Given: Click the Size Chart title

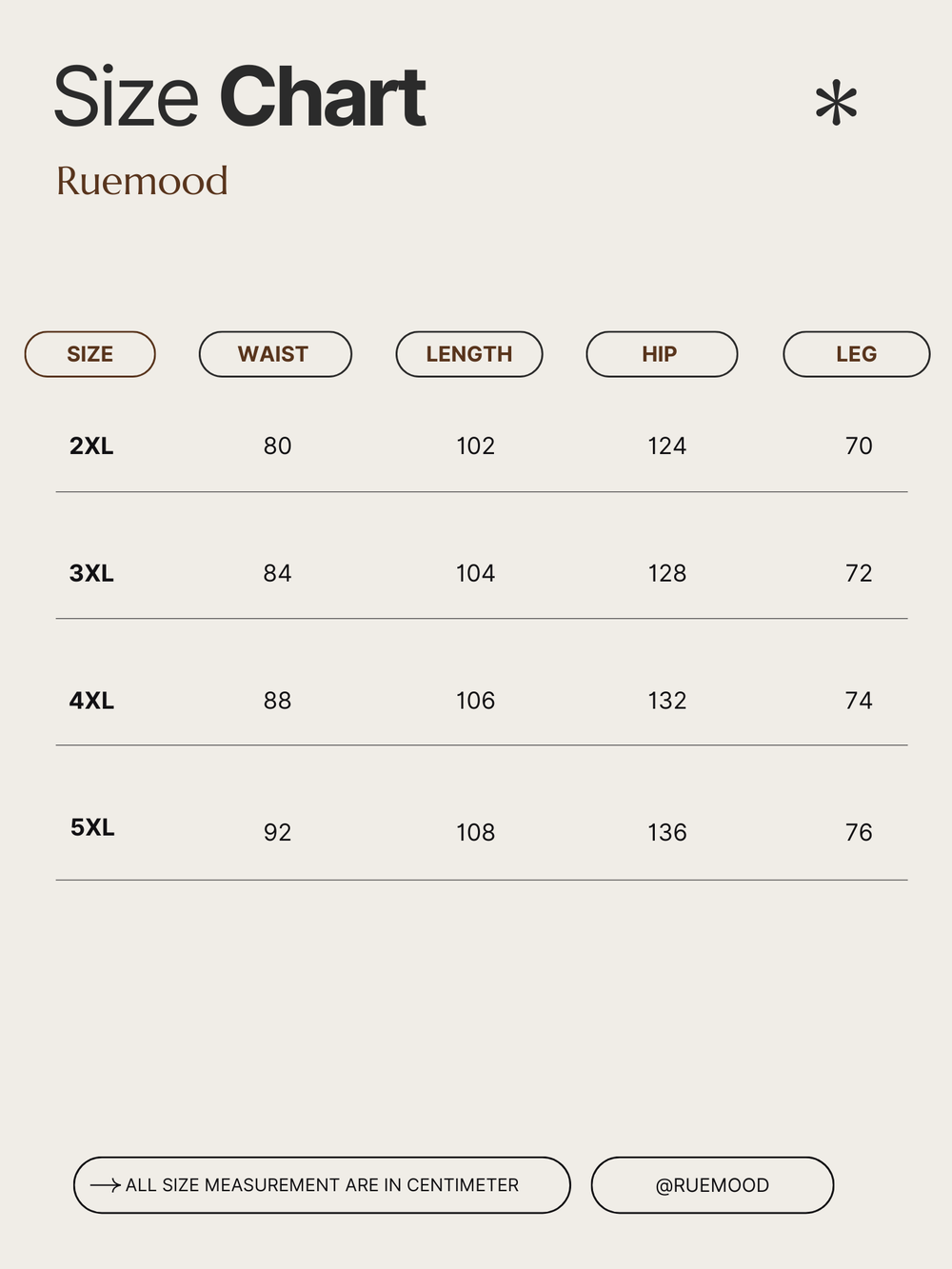Looking at the screenshot, I should [239, 97].
